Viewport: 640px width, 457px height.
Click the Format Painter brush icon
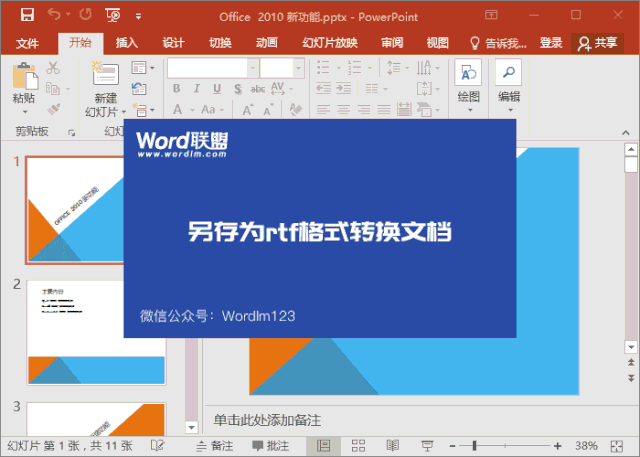pos(53,109)
